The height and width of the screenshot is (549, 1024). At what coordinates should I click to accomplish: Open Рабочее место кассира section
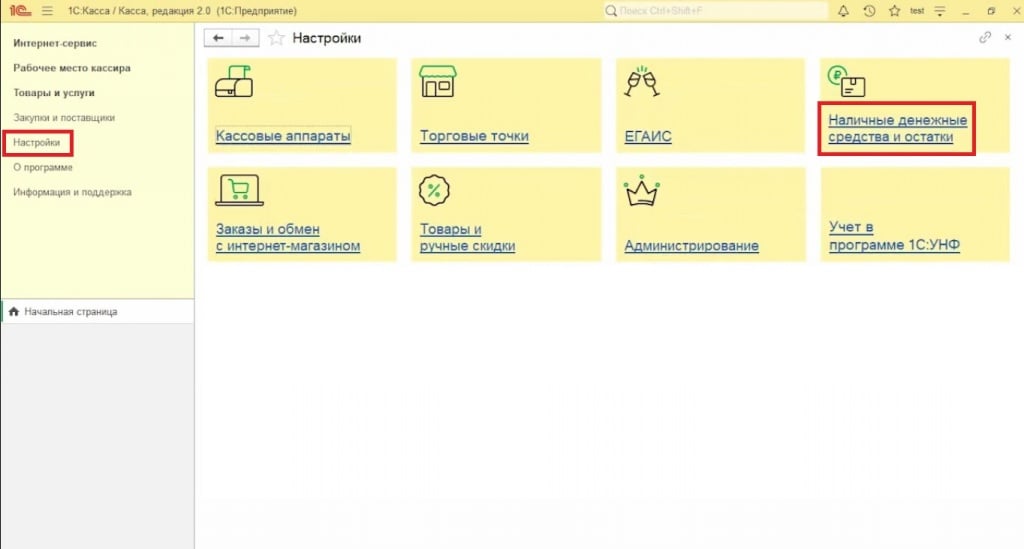coord(72,68)
